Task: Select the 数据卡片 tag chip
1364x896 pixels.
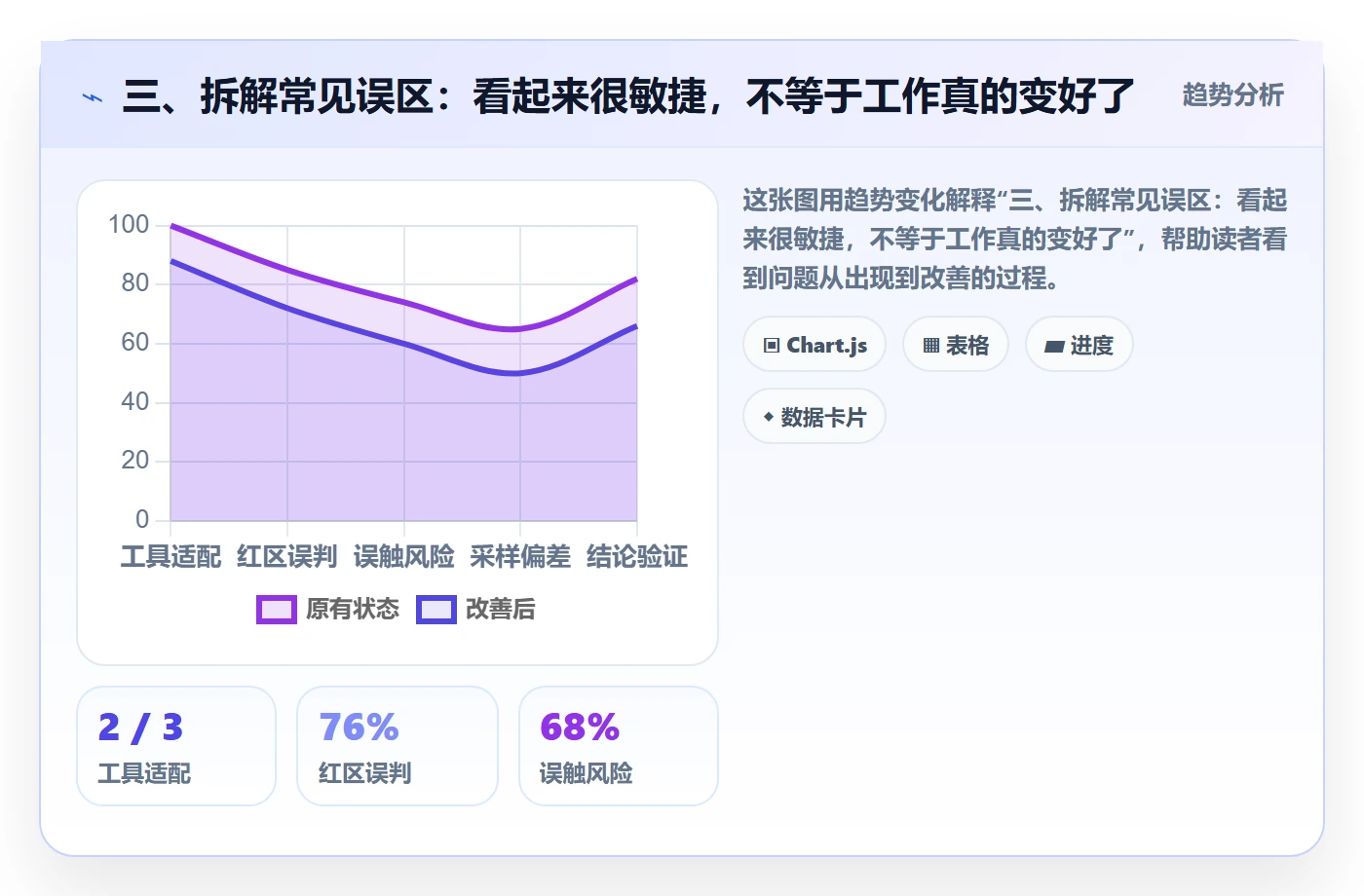Action: tap(815, 417)
